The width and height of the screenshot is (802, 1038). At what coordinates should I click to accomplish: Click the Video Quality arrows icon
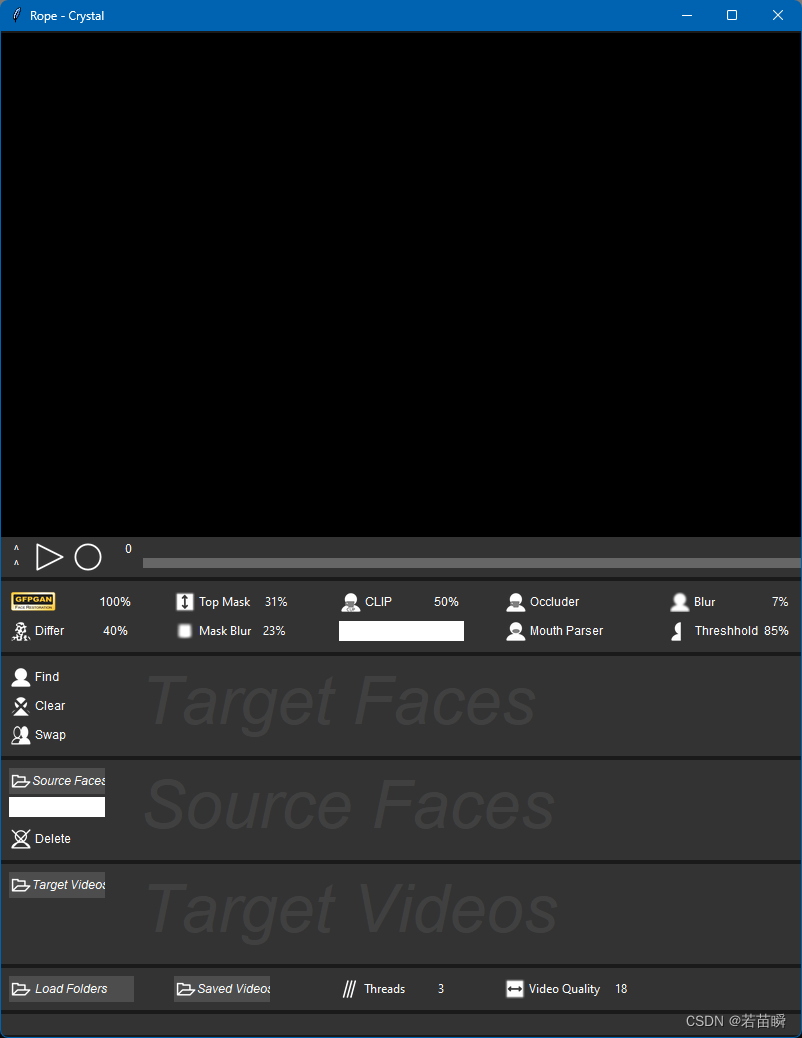tap(515, 989)
